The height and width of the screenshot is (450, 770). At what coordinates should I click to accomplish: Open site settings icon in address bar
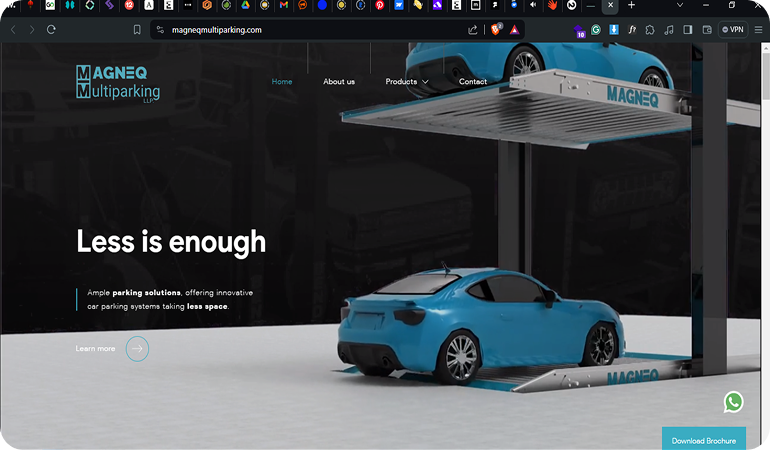160,30
